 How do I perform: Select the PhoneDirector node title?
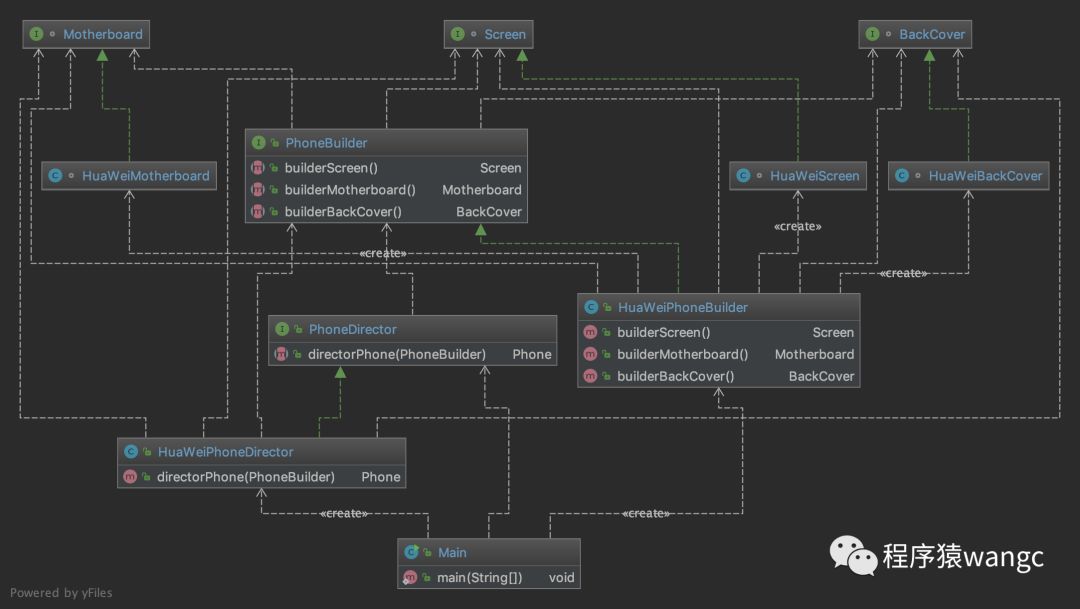[353, 329]
